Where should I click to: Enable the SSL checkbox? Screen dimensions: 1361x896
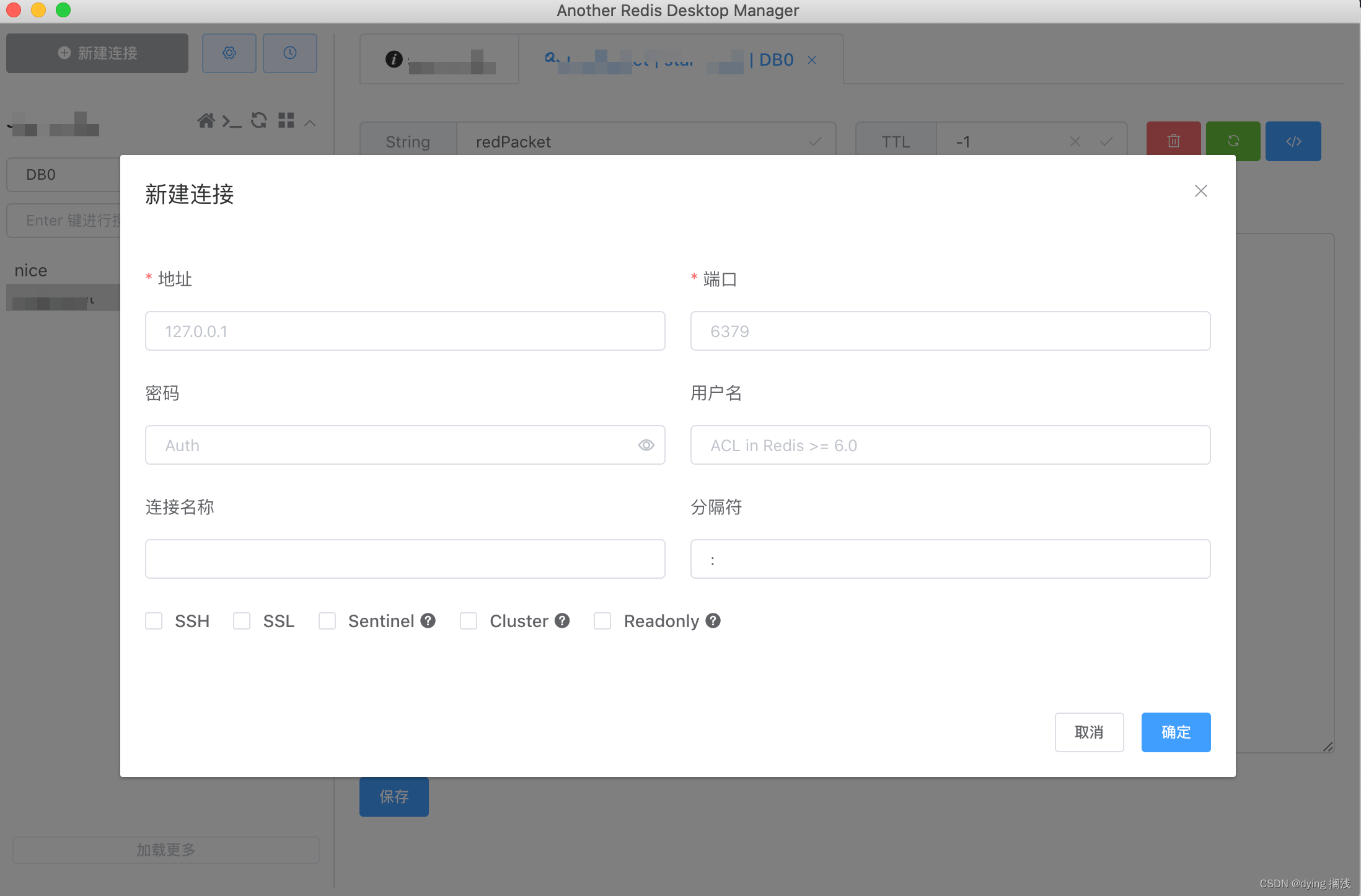(x=242, y=621)
